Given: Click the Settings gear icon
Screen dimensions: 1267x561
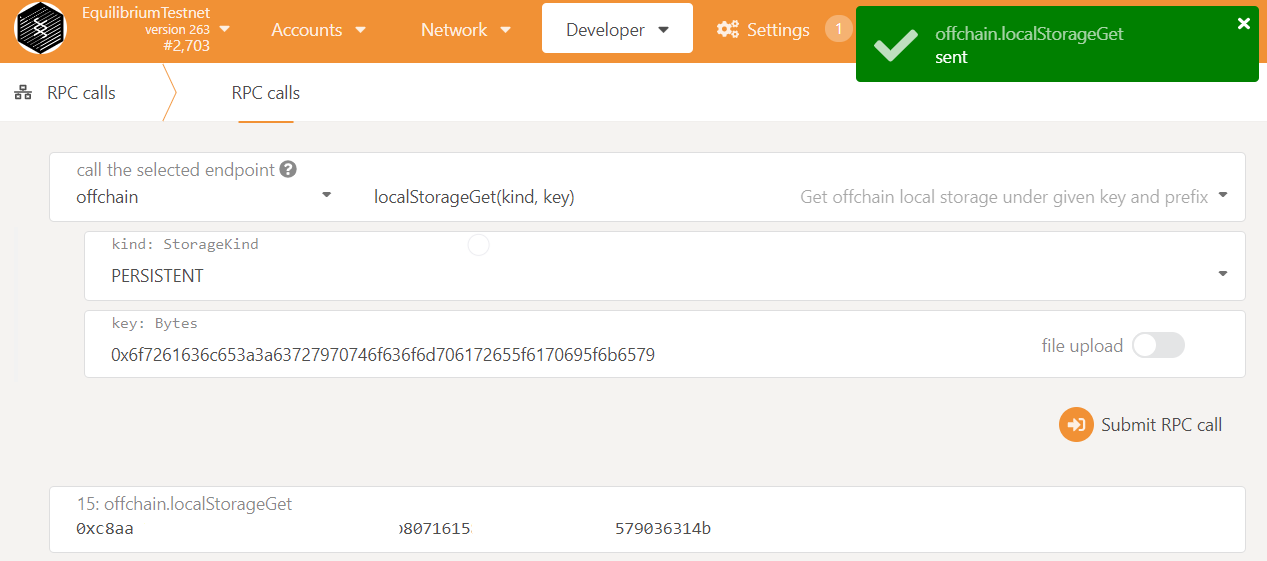Looking at the screenshot, I should (x=728, y=30).
